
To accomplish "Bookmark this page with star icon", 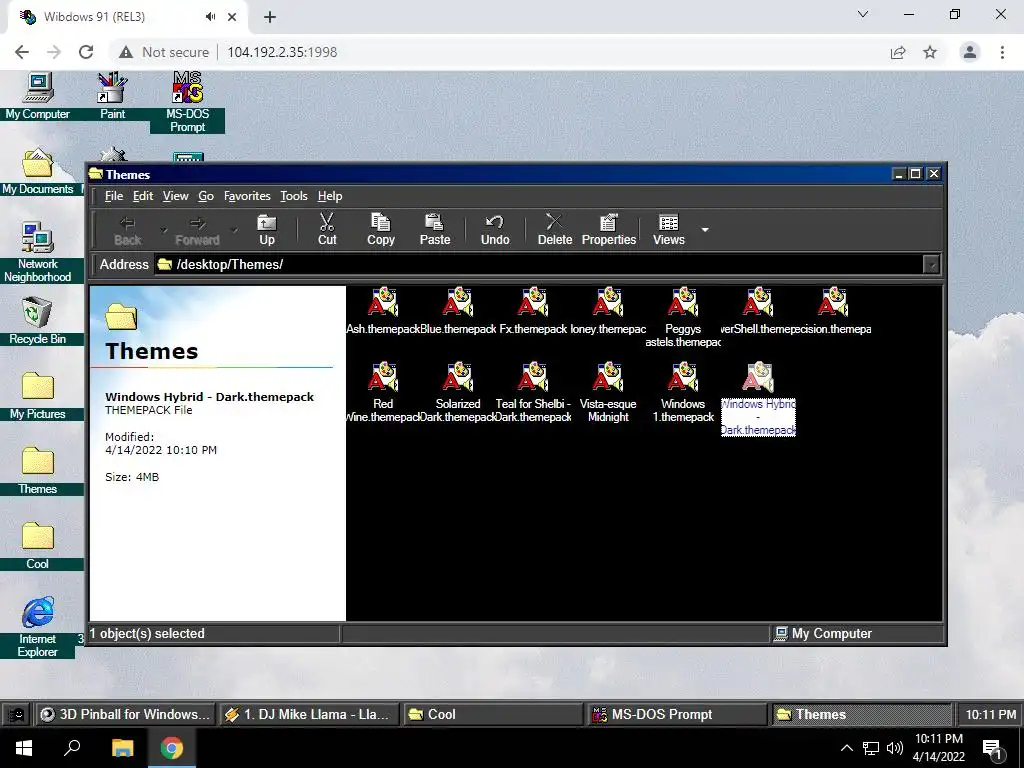I will [x=930, y=52].
